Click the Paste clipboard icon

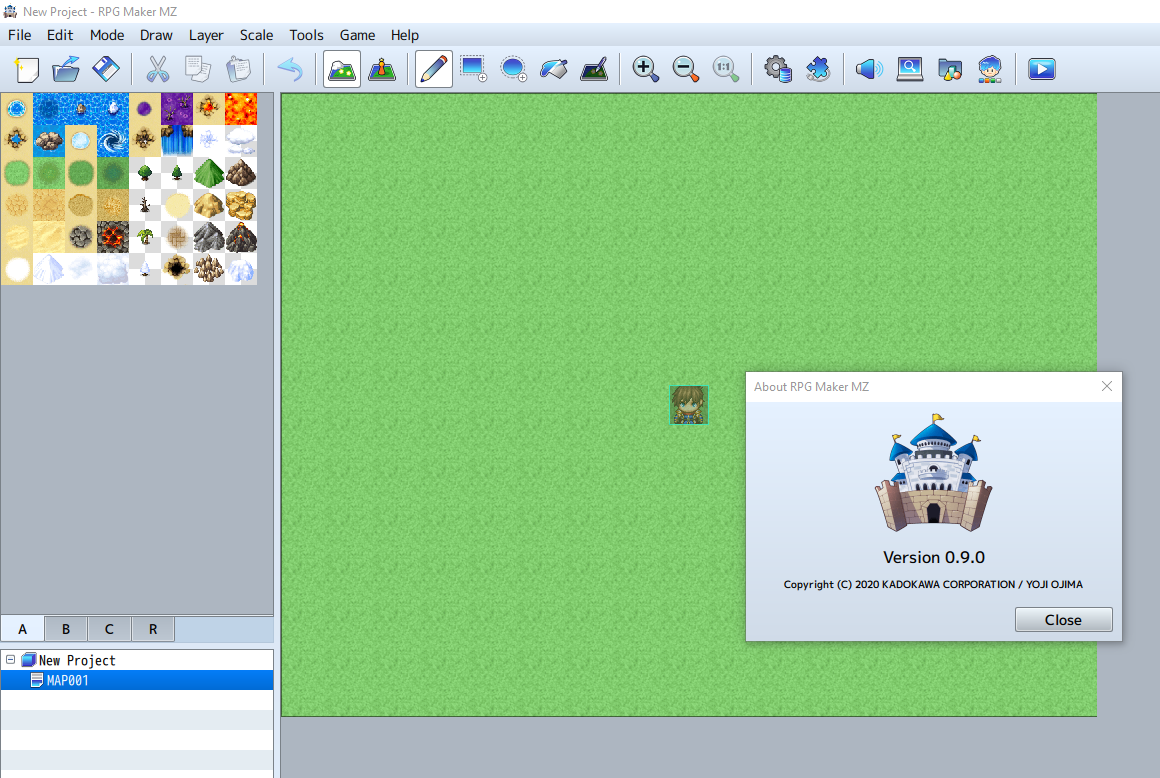(x=238, y=70)
